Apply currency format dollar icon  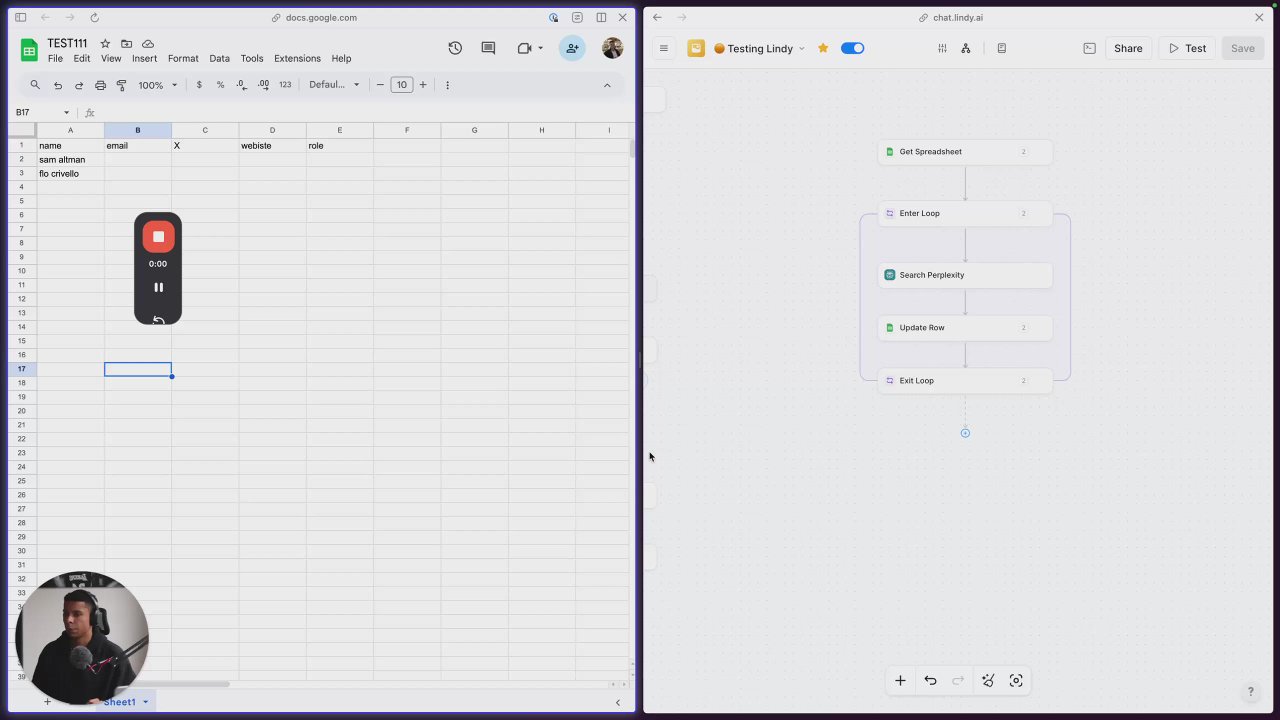click(x=199, y=85)
